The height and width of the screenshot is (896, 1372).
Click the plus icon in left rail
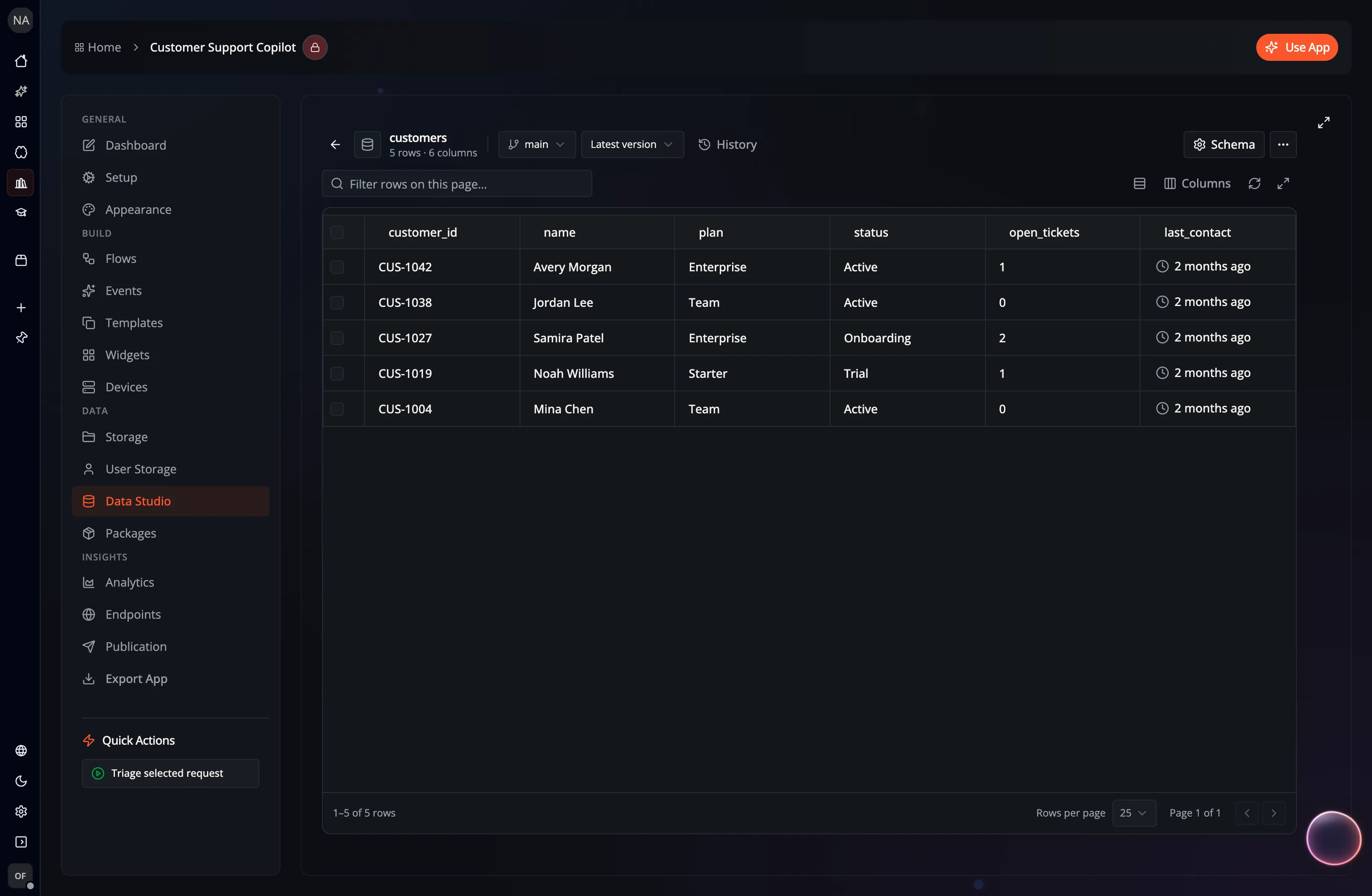coord(21,308)
